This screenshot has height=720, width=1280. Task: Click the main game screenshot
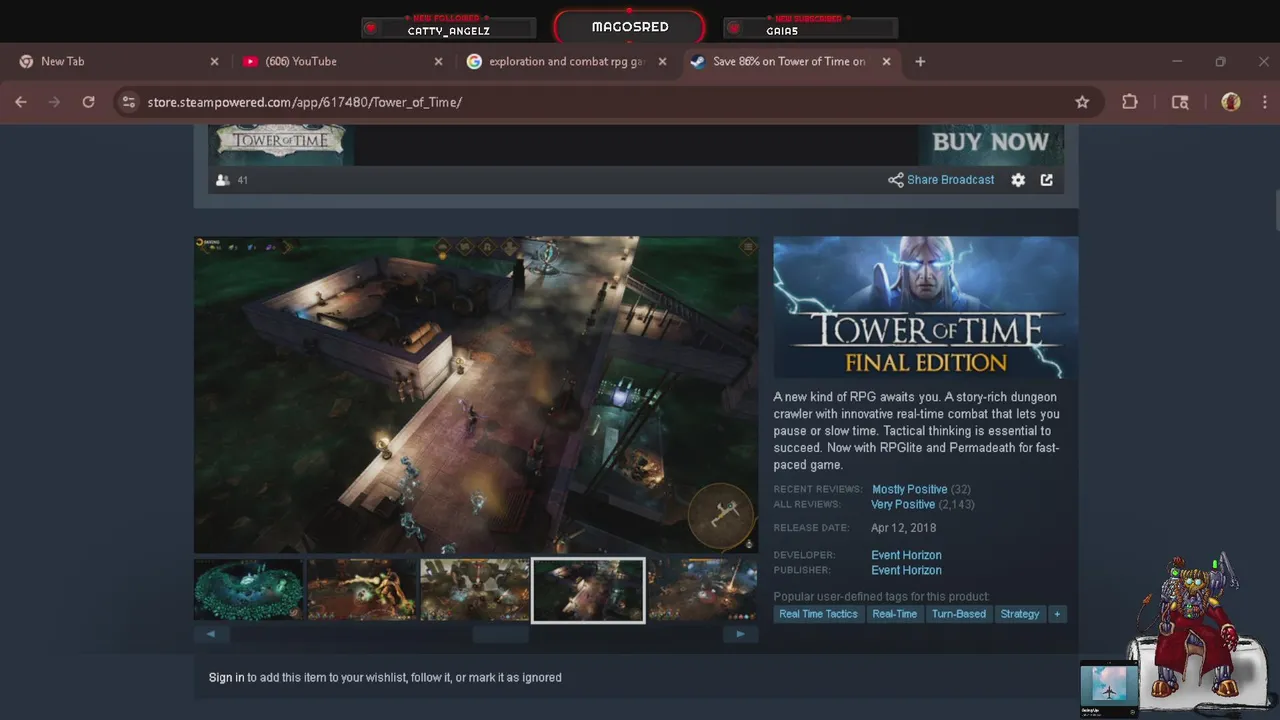[476, 394]
